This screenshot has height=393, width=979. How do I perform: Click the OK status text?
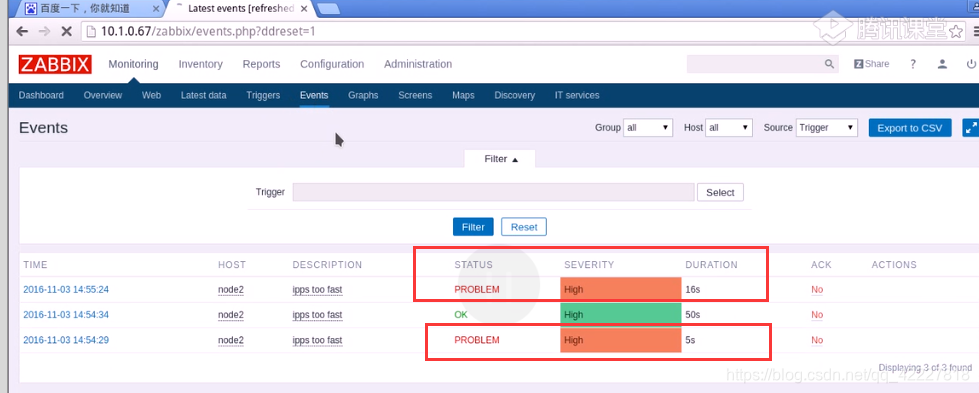click(x=461, y=314)
